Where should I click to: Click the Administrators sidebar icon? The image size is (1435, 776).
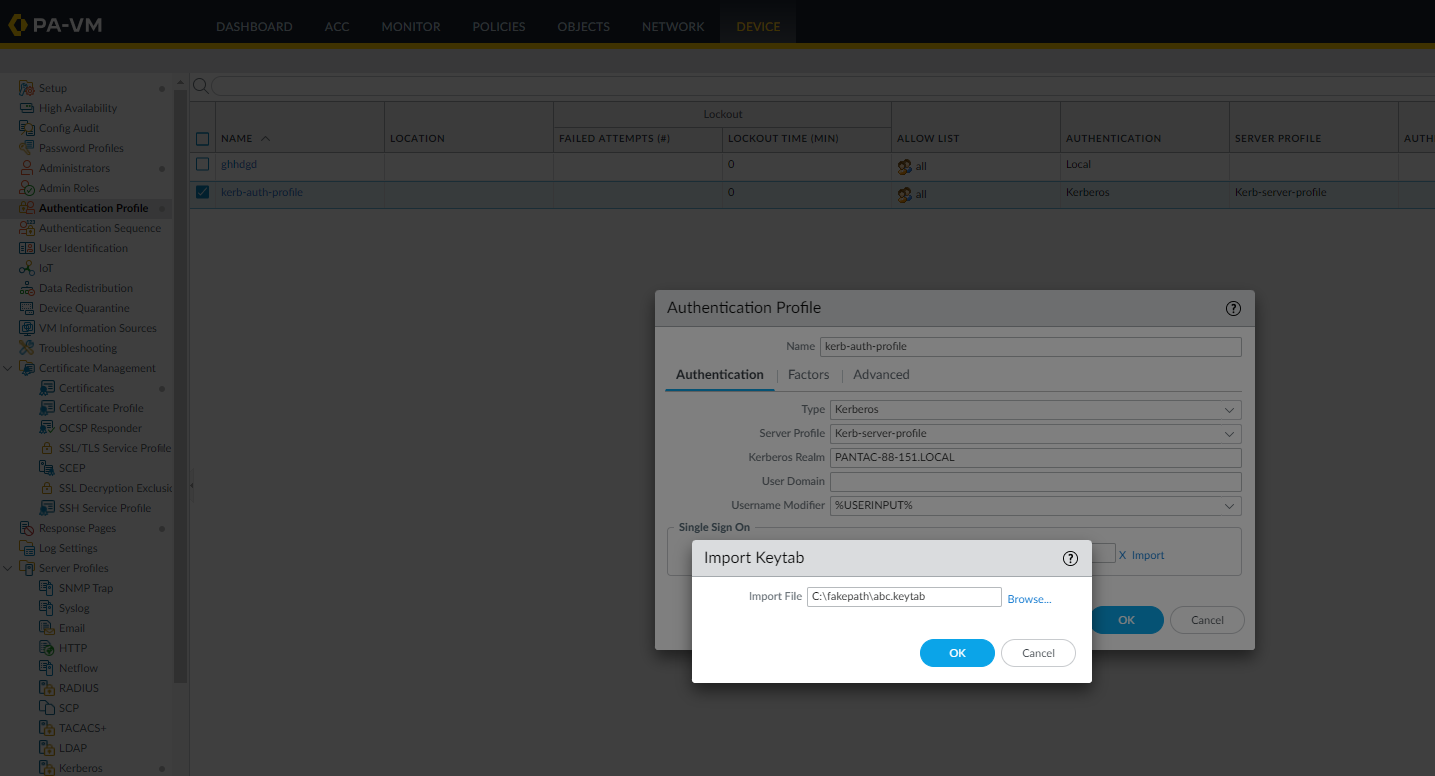(27, 168)
